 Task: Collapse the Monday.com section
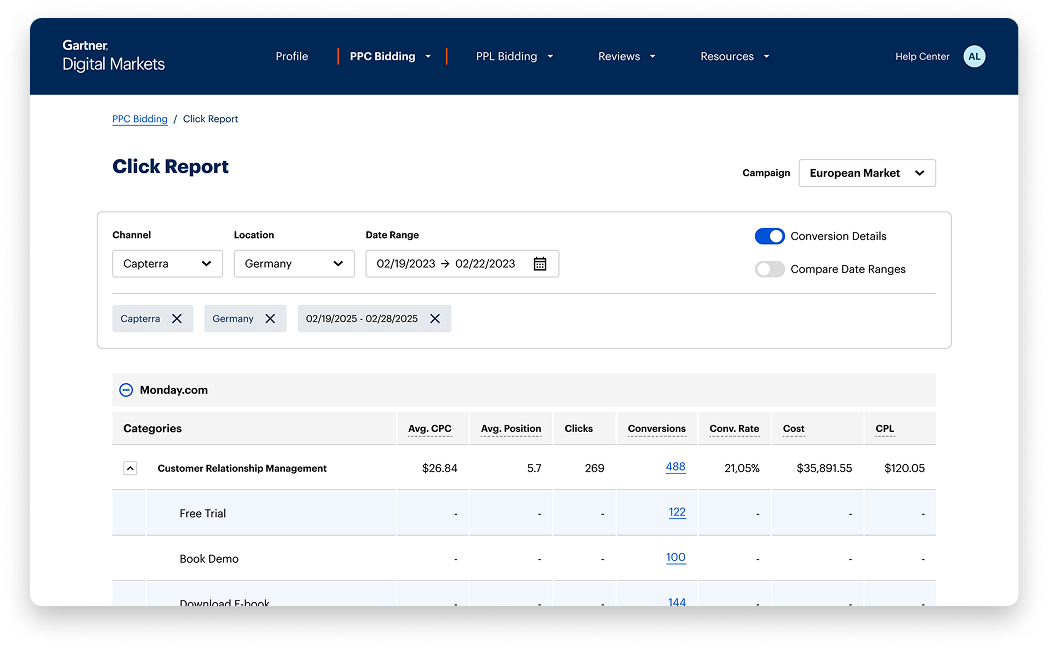click(126, 390)
